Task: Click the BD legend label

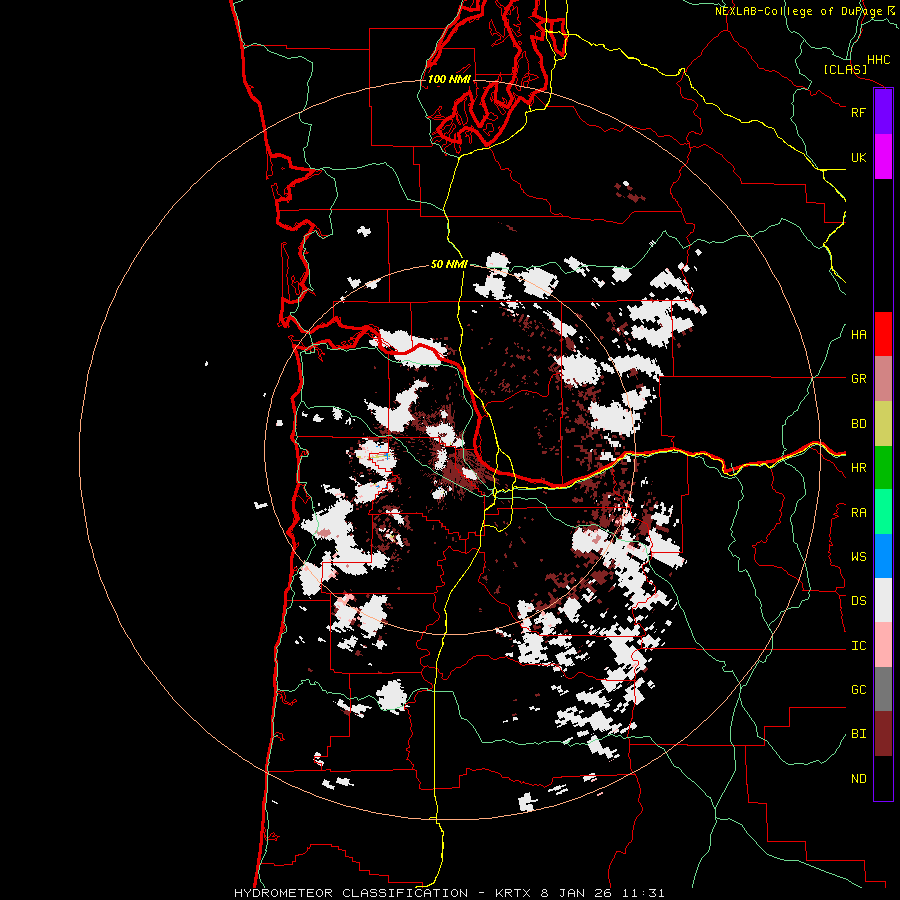Action: 859,424
